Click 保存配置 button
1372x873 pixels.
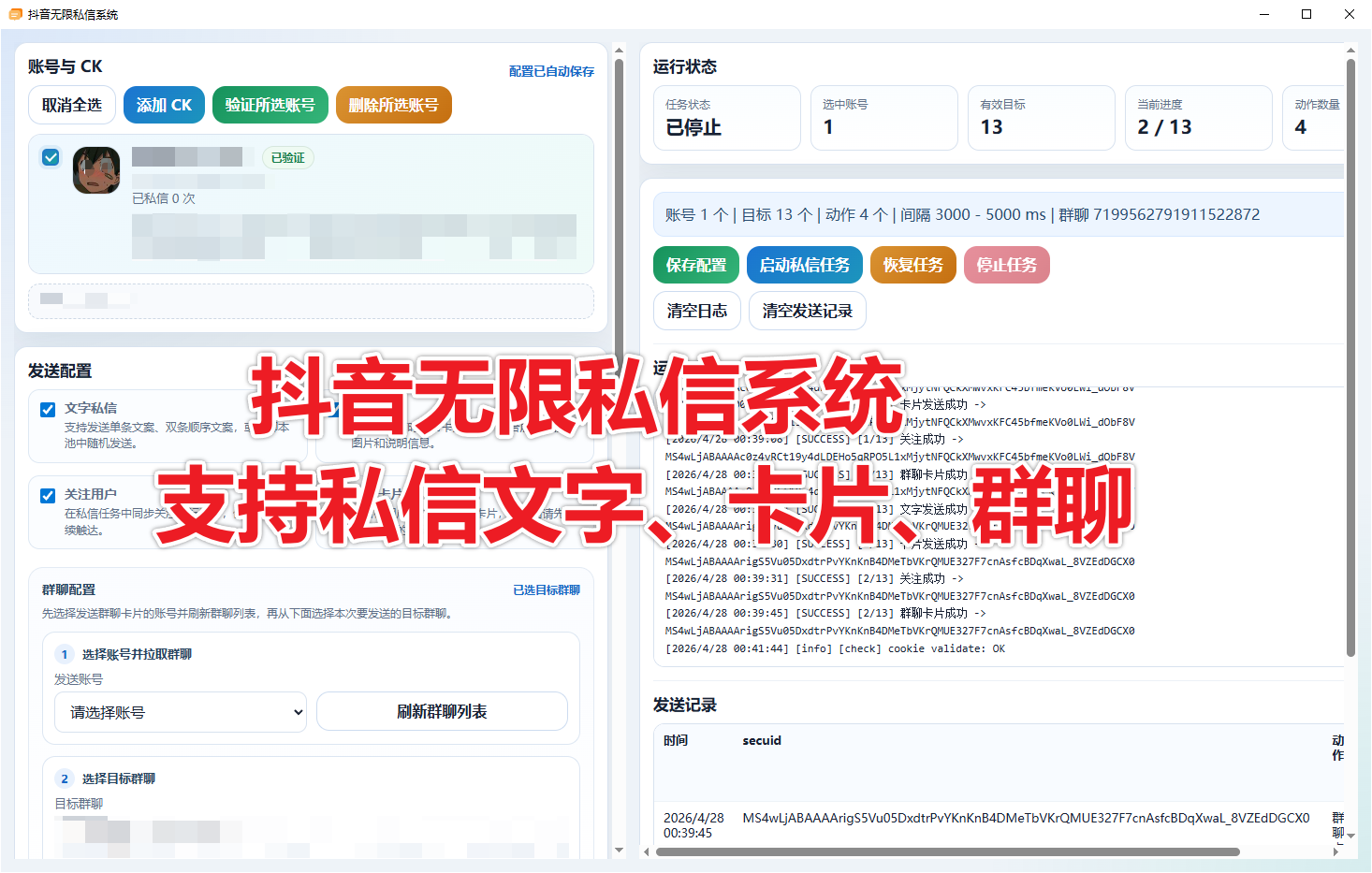(696, 265)
